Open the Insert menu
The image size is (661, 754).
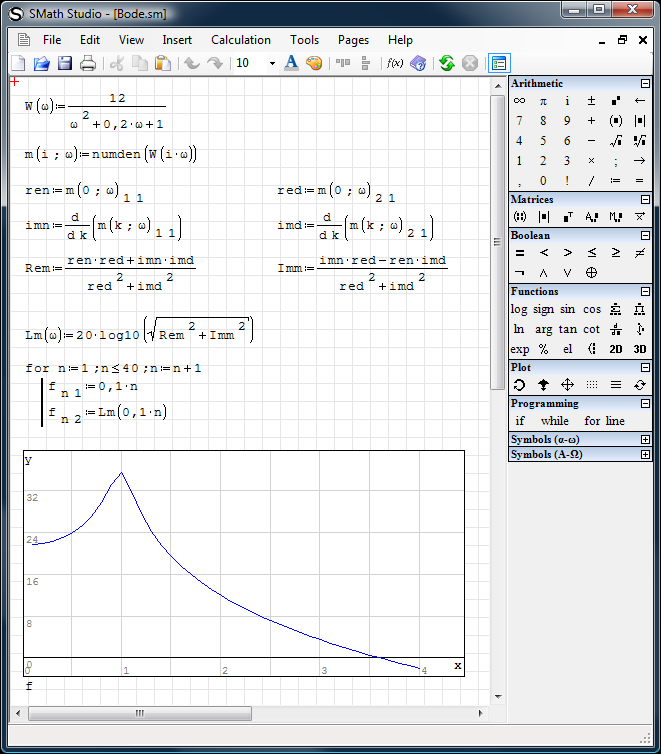coord(177,40)
